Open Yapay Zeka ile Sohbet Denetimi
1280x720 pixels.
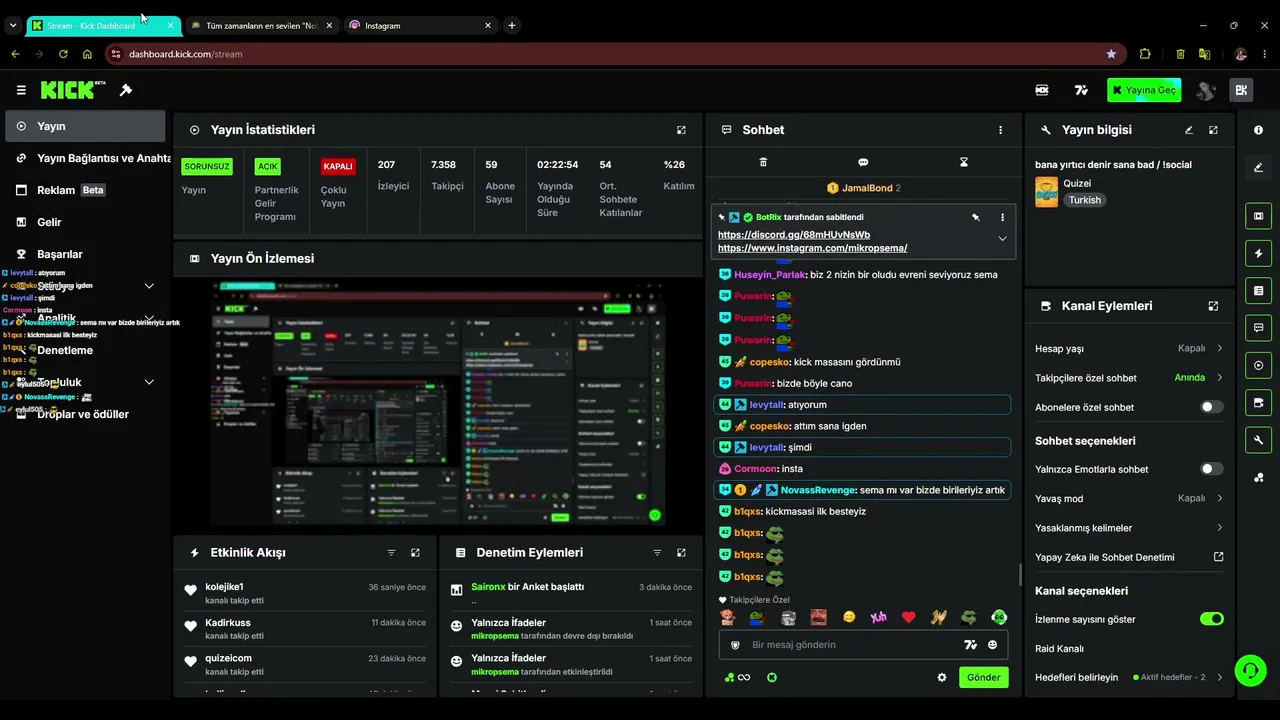(x=1129, y=557)
